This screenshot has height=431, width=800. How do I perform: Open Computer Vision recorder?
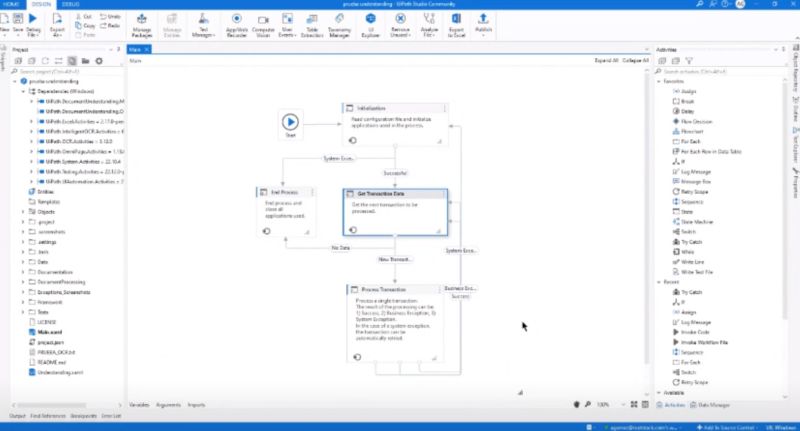(x=263, y=25)
